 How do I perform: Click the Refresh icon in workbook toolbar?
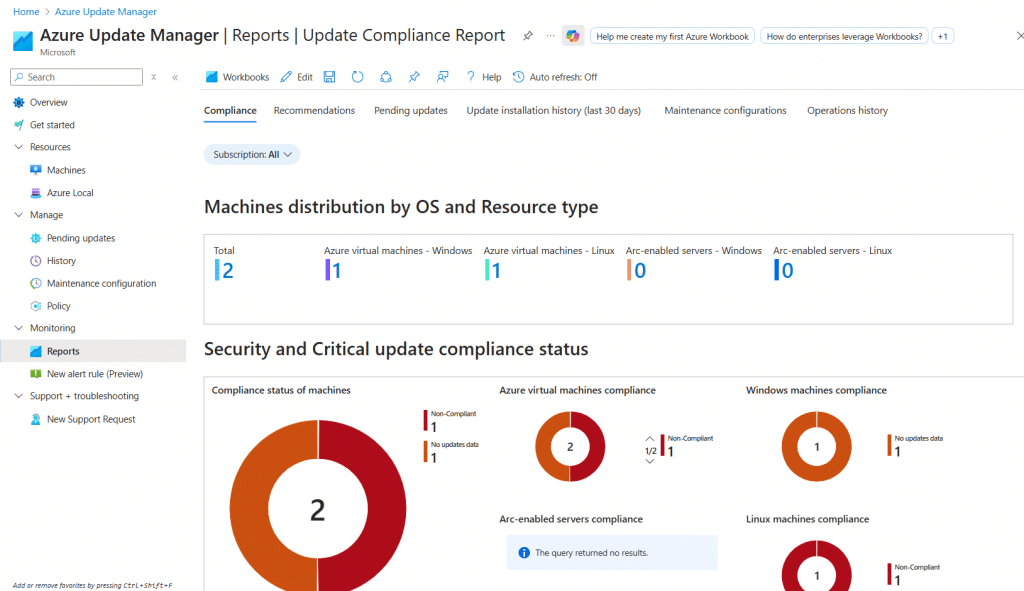tap(357, 77)
